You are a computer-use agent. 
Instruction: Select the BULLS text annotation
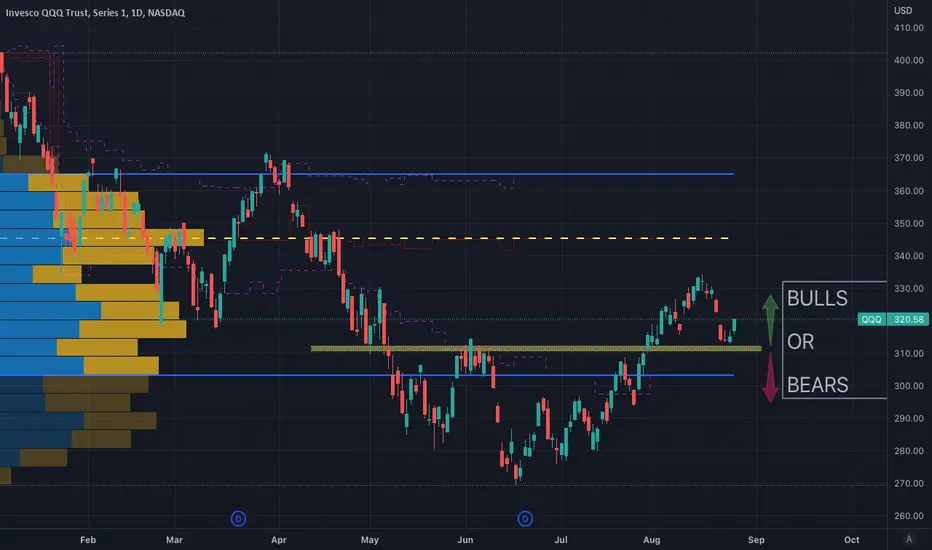click(817, 298)
